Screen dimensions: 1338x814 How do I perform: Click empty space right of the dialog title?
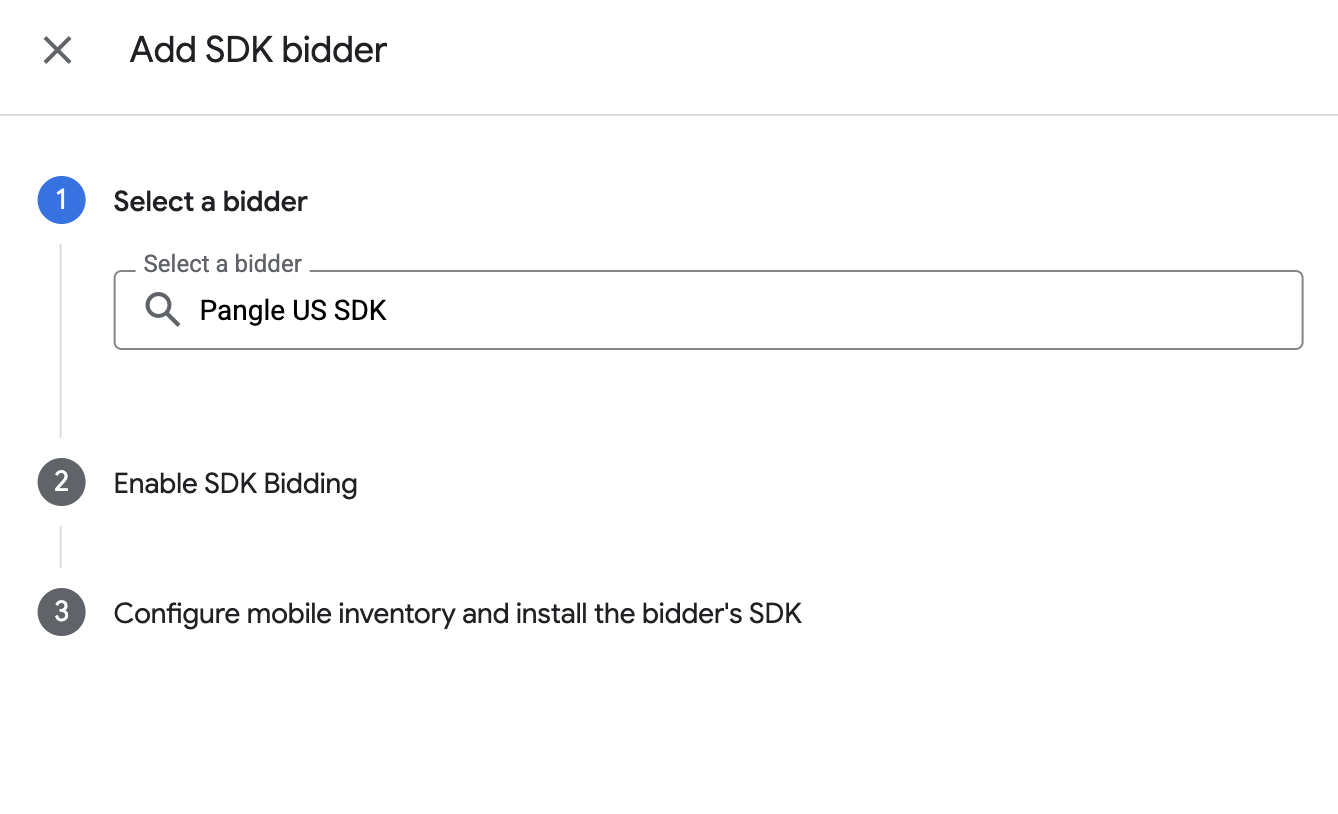pos(860,50)
